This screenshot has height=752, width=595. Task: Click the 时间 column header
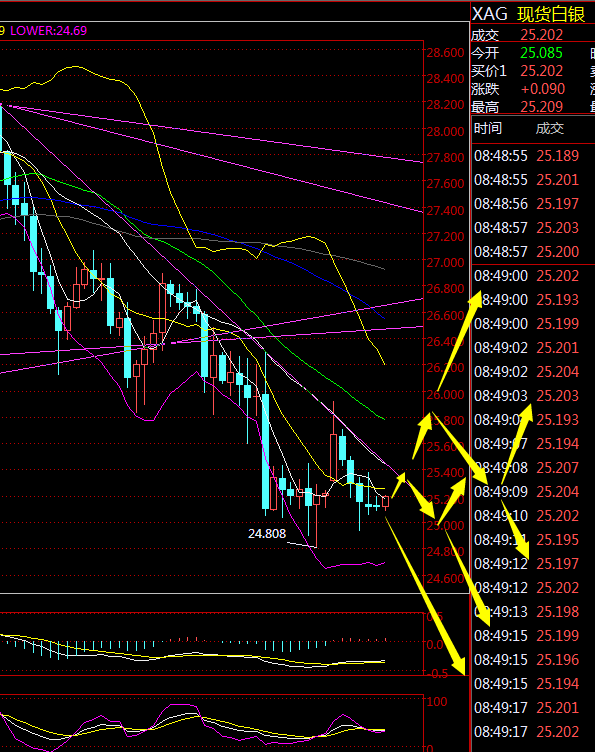click(x=488, y=128)
